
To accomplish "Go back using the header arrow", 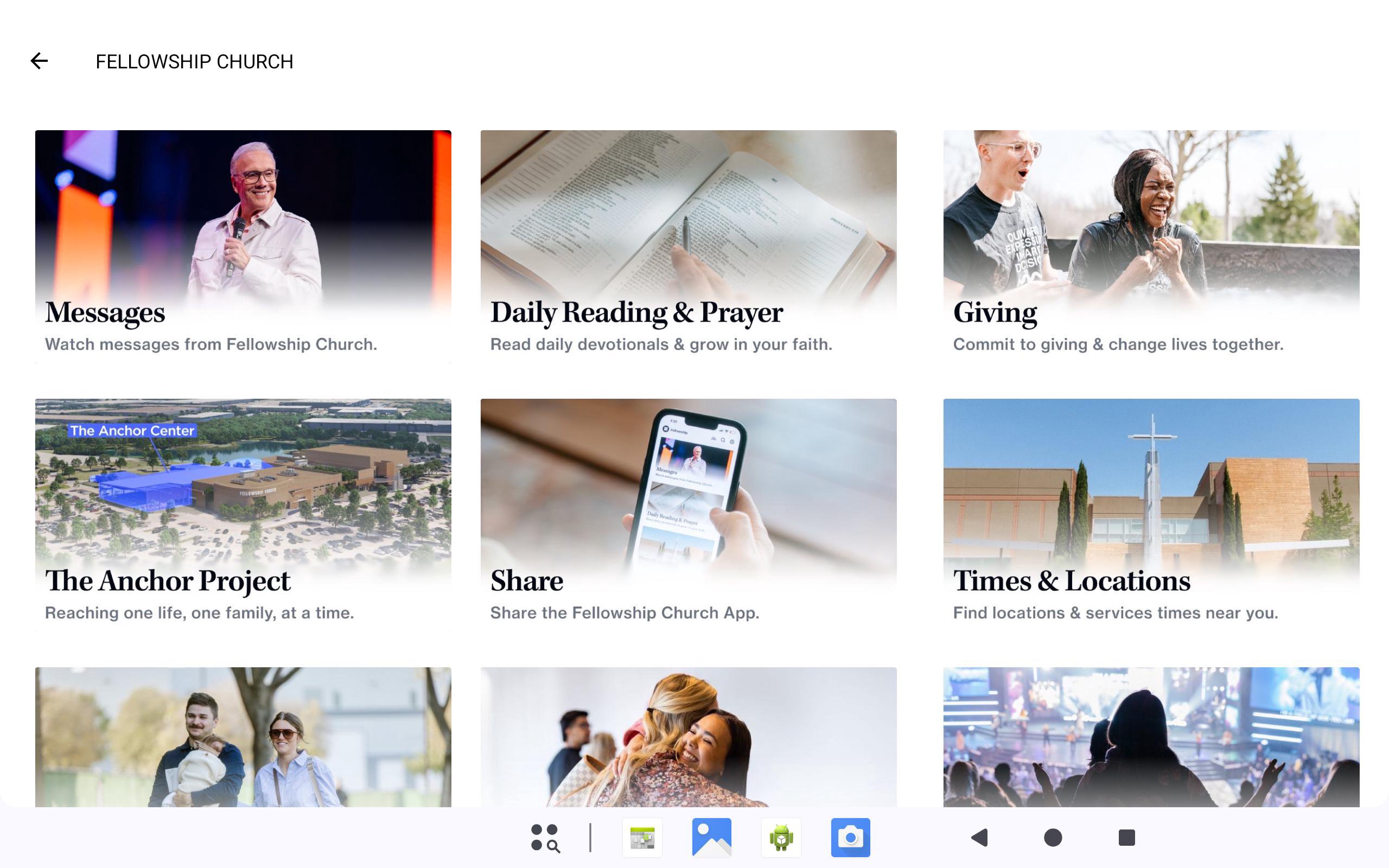I will coord(39,61).
